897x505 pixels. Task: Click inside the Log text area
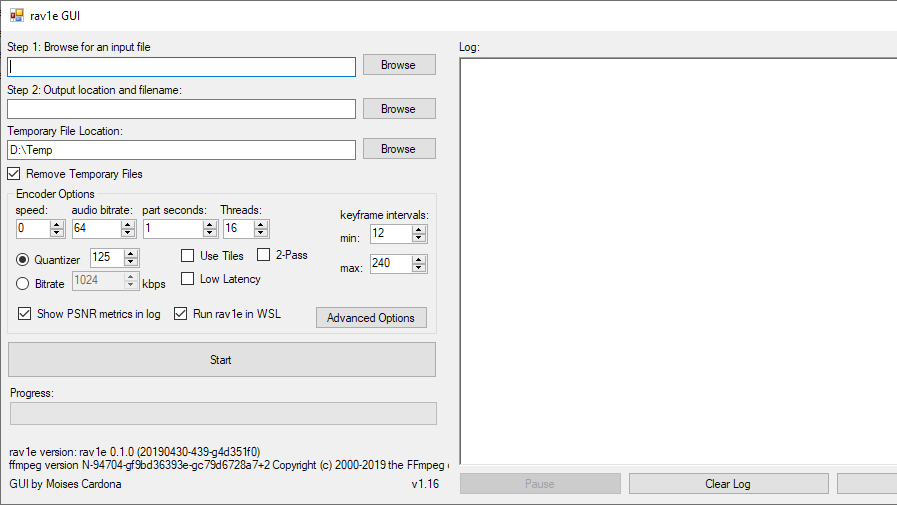click(x=678, y=261)
